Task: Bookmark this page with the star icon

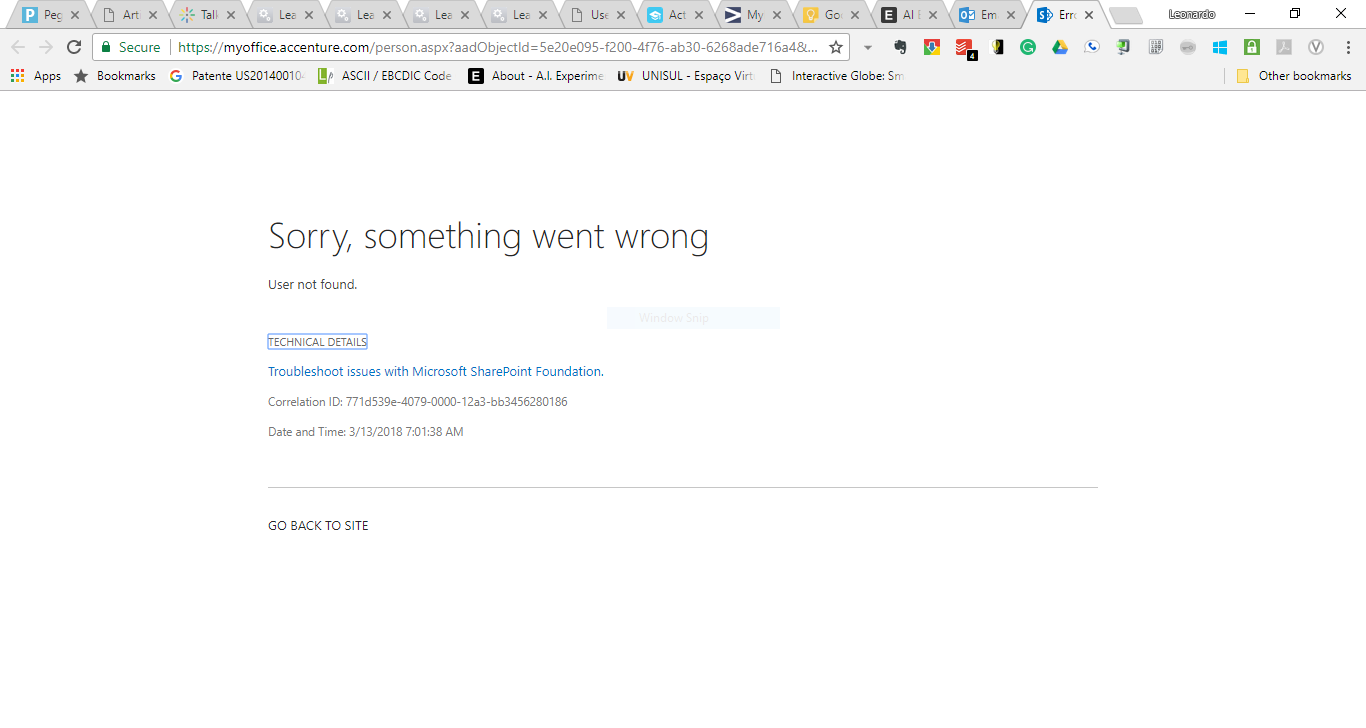Action: tap(836, 47)
